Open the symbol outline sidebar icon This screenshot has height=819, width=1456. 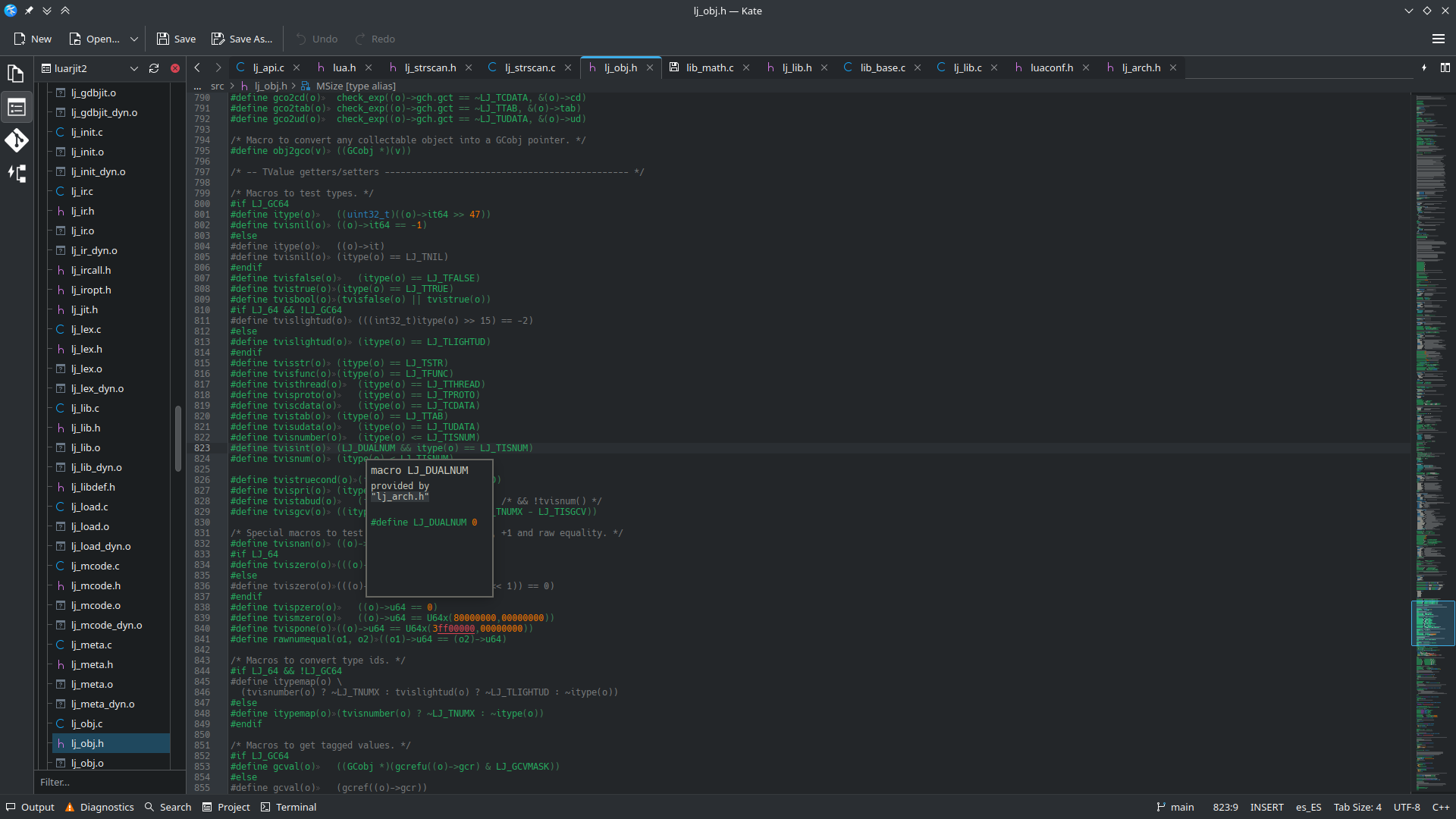tap(16, 174)
